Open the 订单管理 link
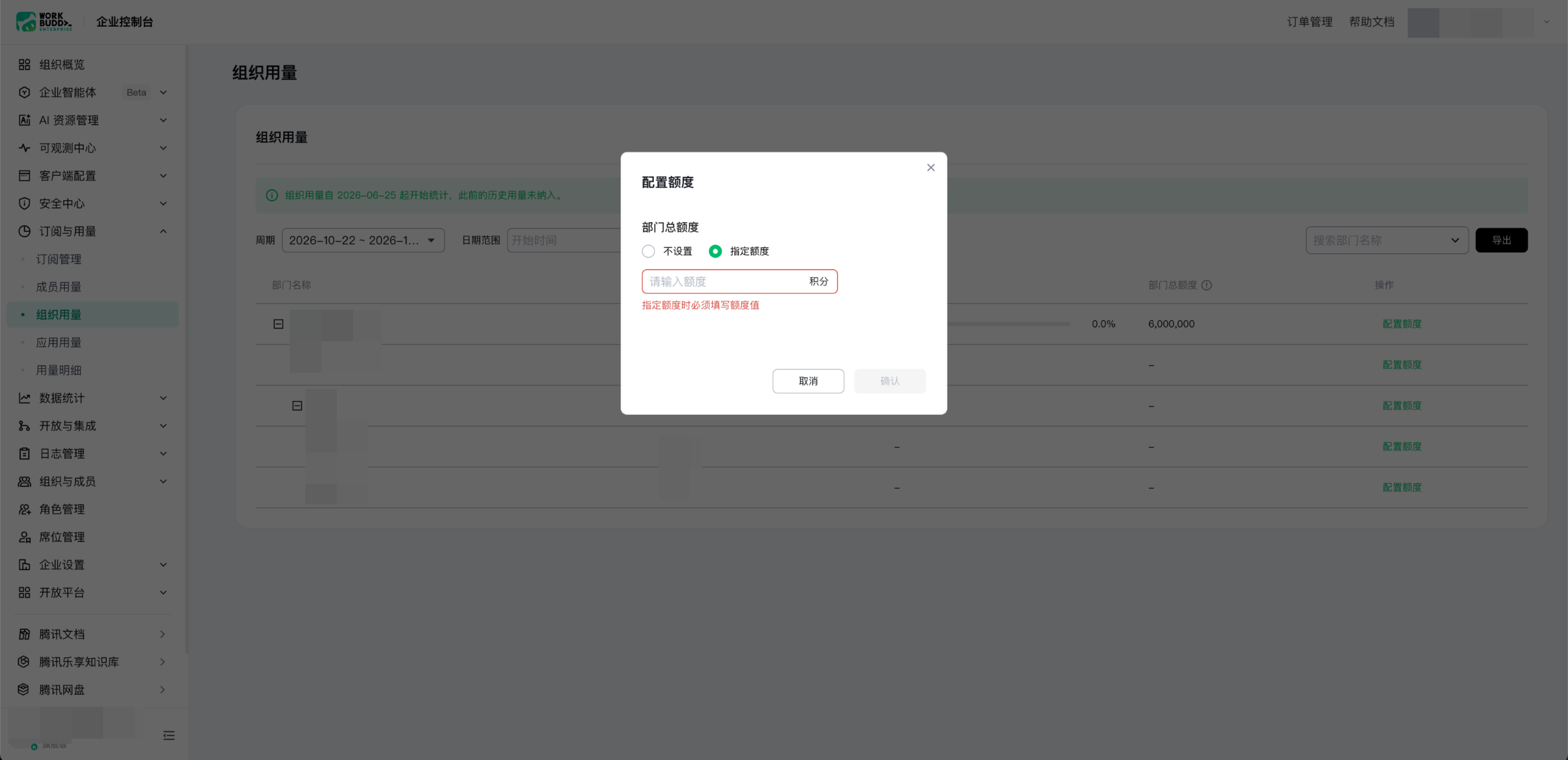 click(1309, 22)
